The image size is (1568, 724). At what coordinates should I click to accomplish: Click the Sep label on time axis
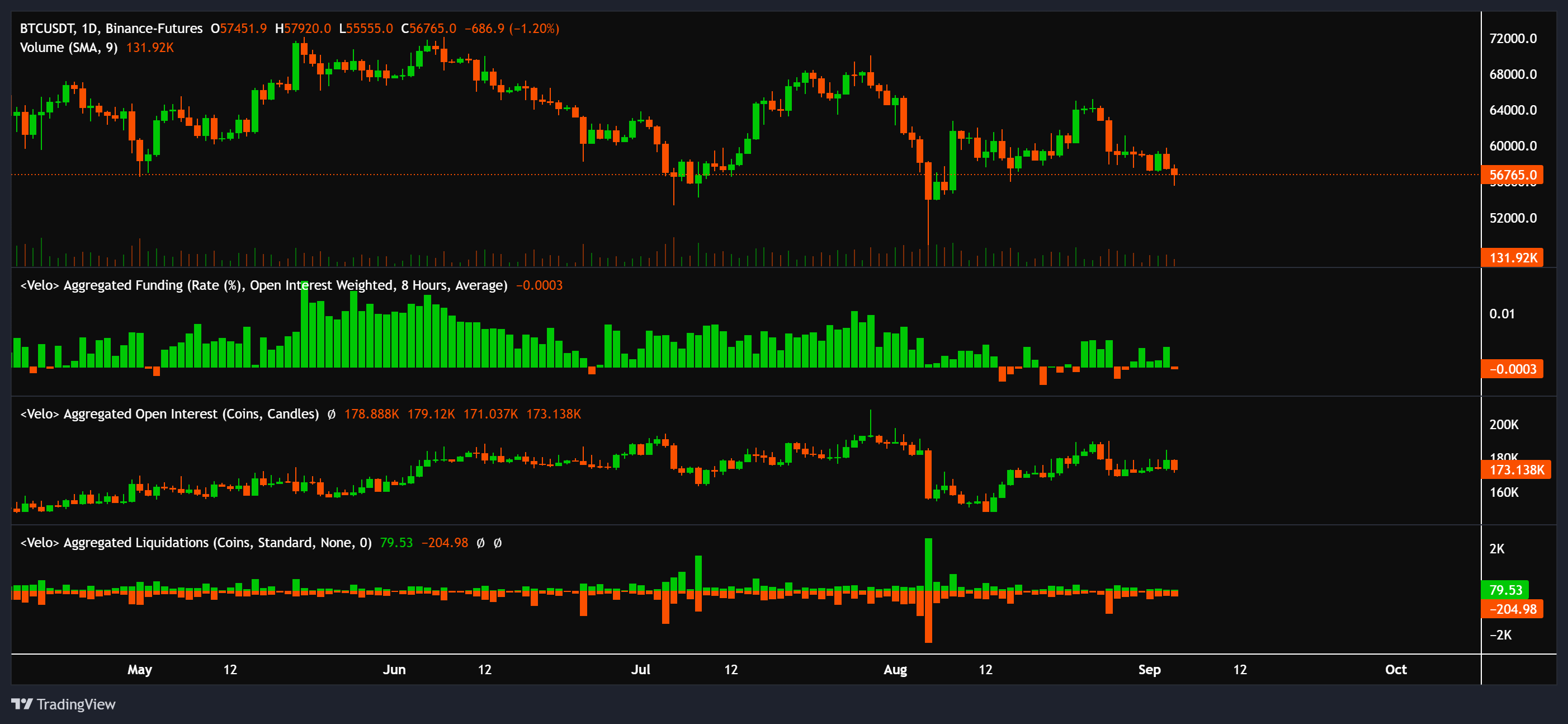(1149, 670)
